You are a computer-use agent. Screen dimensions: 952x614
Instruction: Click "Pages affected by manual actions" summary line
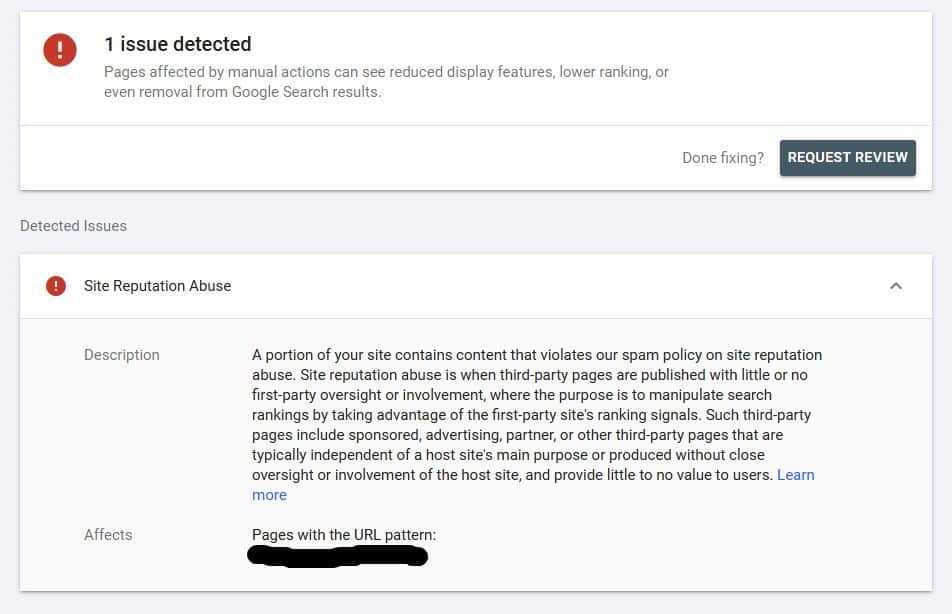pos(386,72)
